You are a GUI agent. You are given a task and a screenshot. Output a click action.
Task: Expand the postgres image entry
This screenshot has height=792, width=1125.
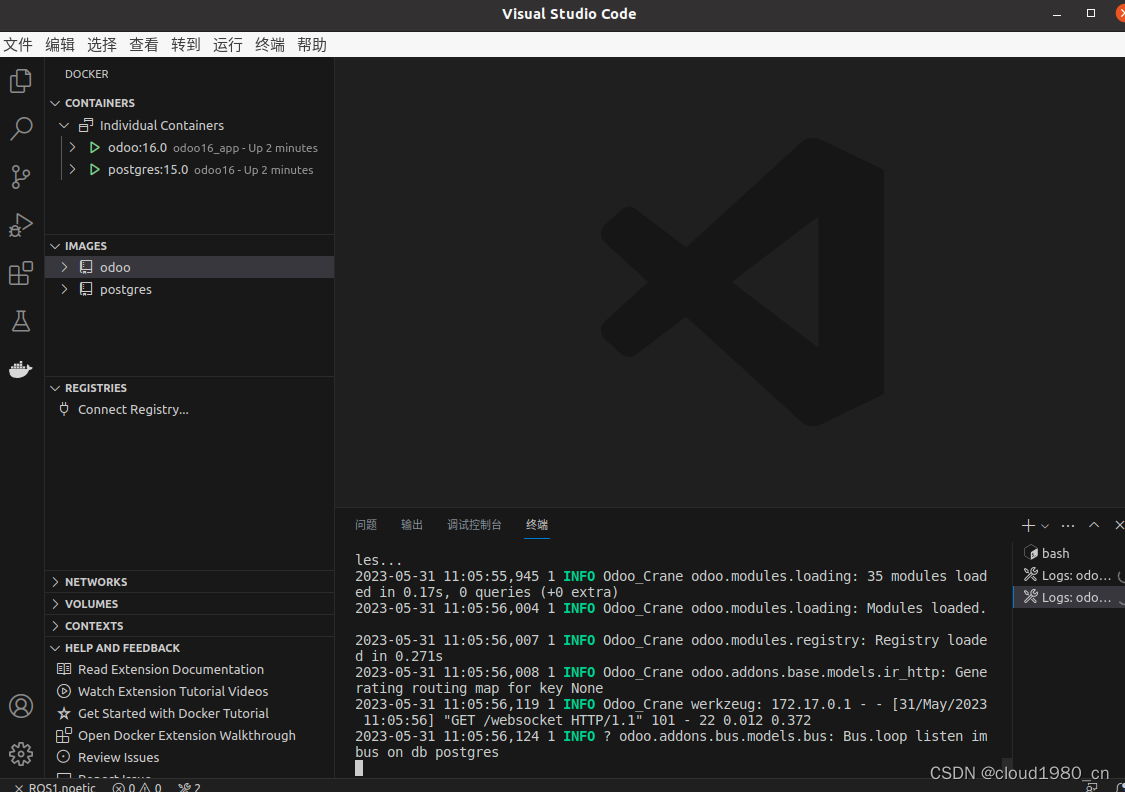[64, 288]
